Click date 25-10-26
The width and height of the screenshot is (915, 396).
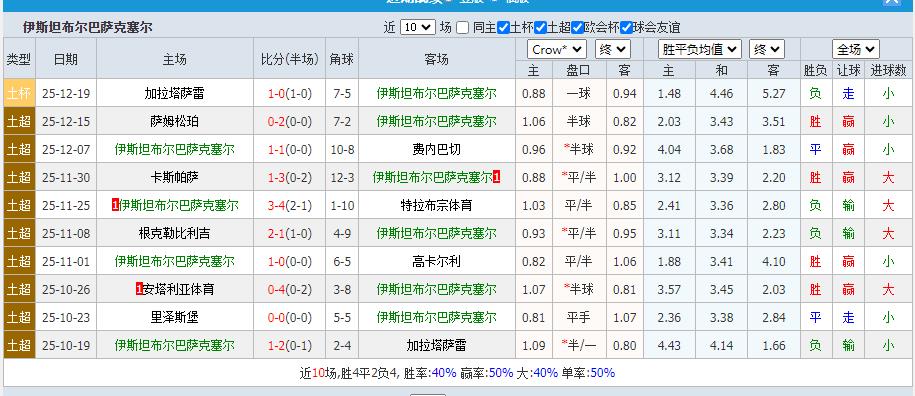tap(66, 289)
